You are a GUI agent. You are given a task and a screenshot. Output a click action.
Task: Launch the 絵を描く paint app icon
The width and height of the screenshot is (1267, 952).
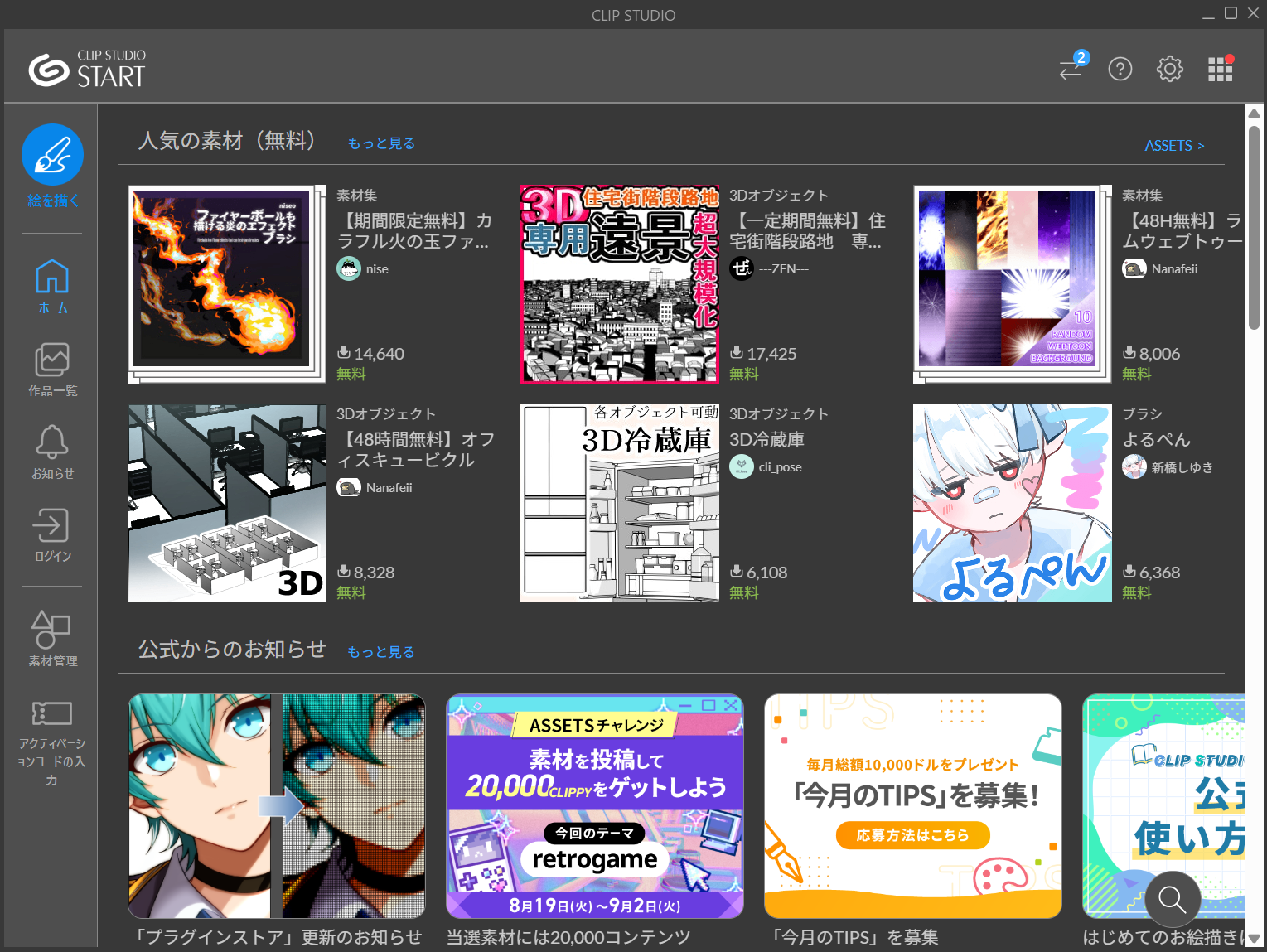[x=52, y=154]
